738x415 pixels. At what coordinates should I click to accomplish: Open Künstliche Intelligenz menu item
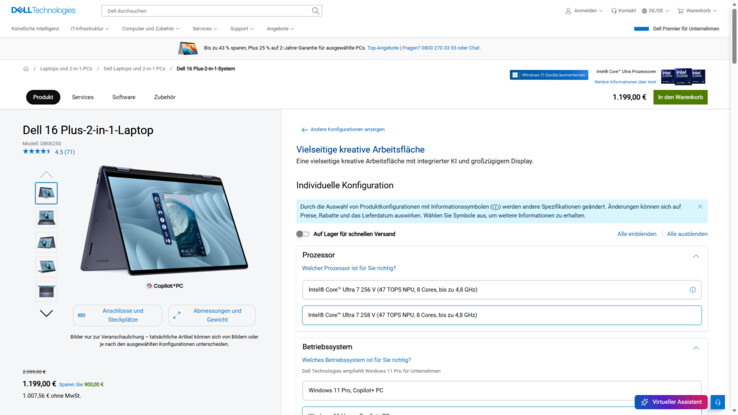click(x=35, y=29)
